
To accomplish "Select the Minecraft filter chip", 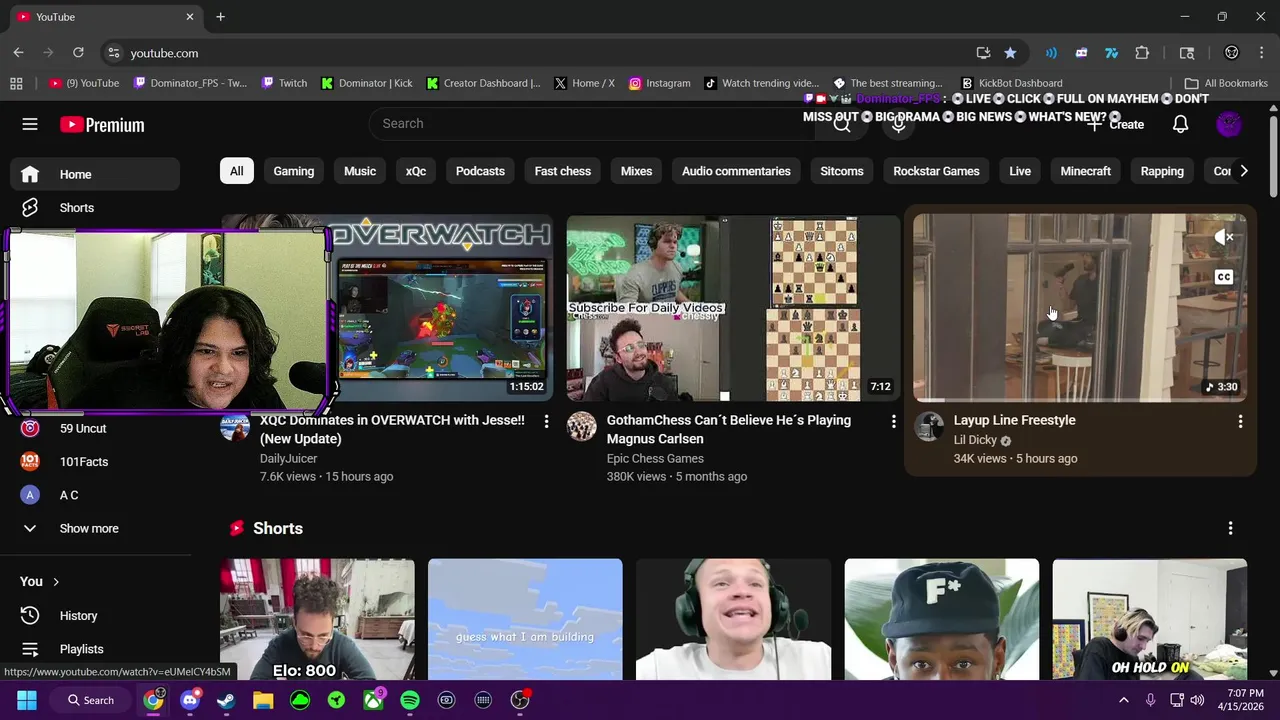I will coord(1085,171).
